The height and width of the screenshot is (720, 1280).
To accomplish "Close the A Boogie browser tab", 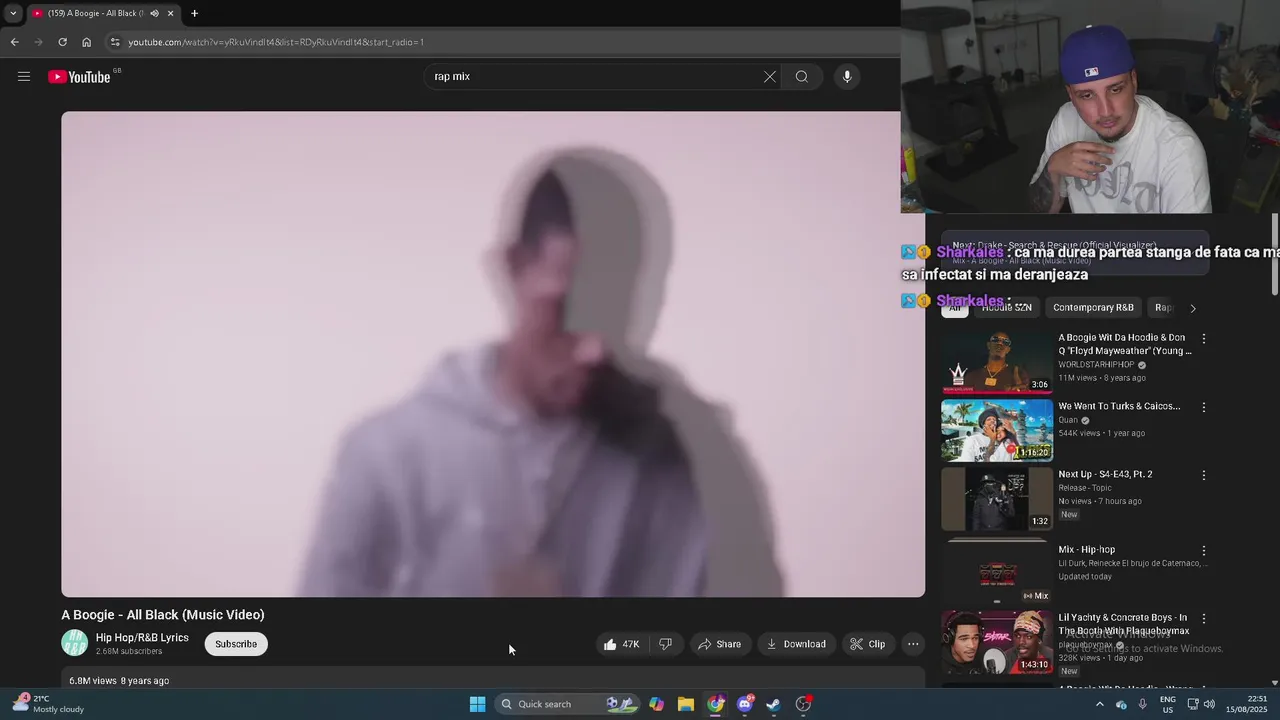I will [170, 13].
